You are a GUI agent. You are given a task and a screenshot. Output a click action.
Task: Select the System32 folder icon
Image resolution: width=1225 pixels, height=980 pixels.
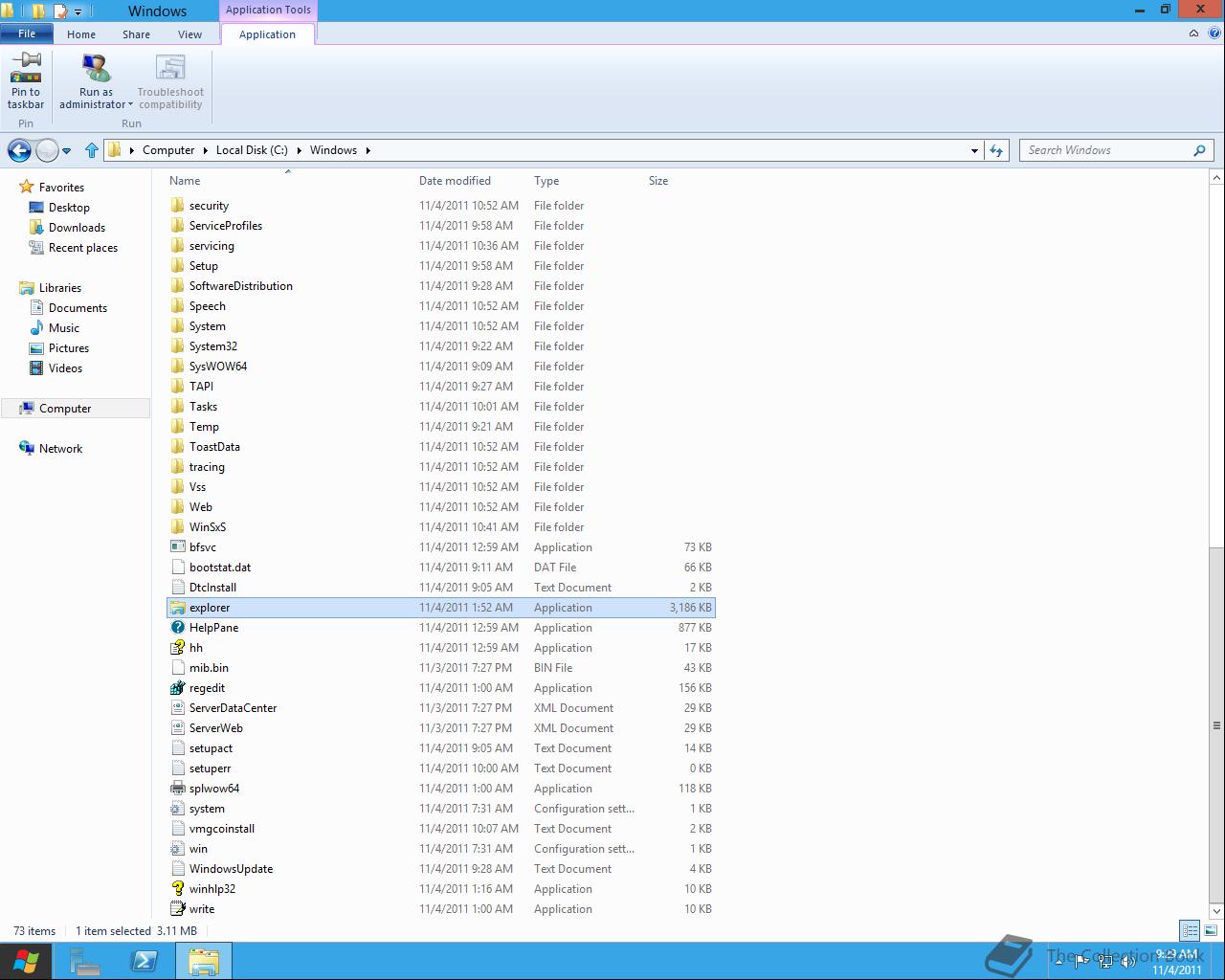tap(177, 346)
